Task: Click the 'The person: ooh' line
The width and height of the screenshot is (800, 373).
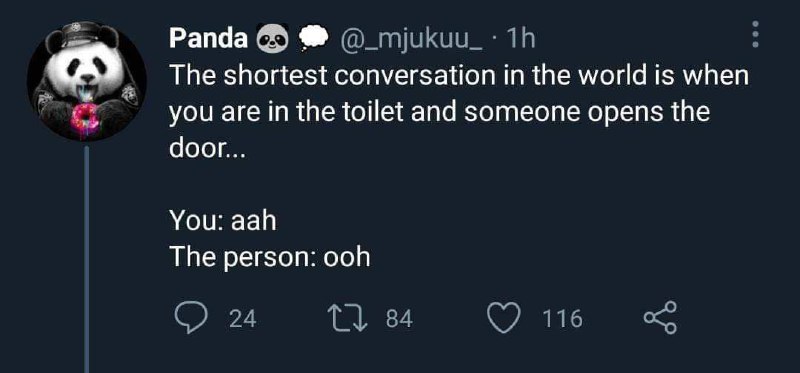Action: (270, 257)
